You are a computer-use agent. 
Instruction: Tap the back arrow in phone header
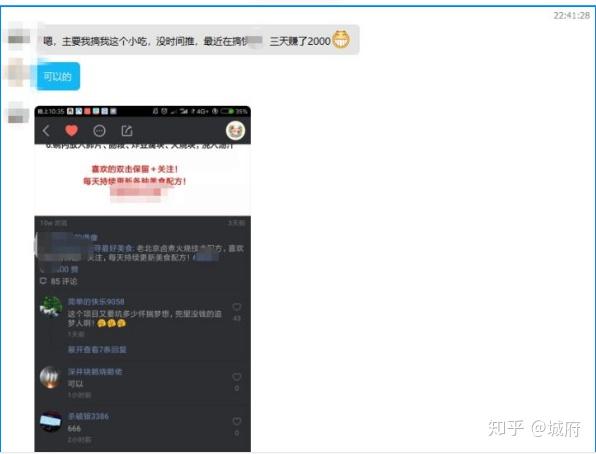(46, 131)
